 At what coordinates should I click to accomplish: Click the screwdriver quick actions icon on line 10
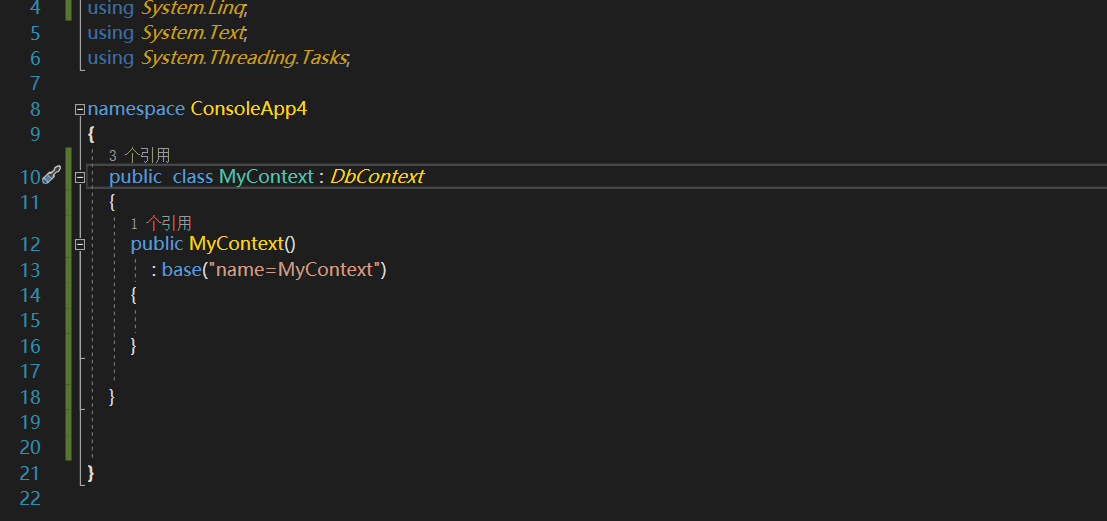tap(52, 175)
